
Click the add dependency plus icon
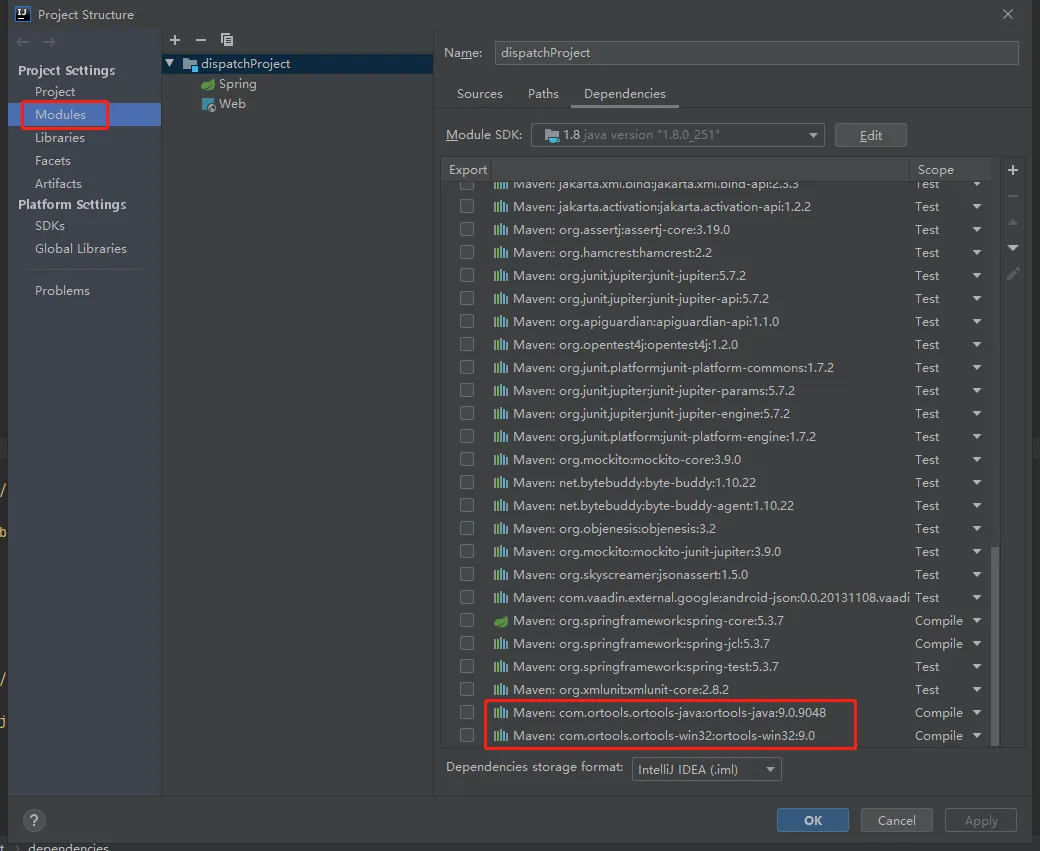pos(1013,170)
